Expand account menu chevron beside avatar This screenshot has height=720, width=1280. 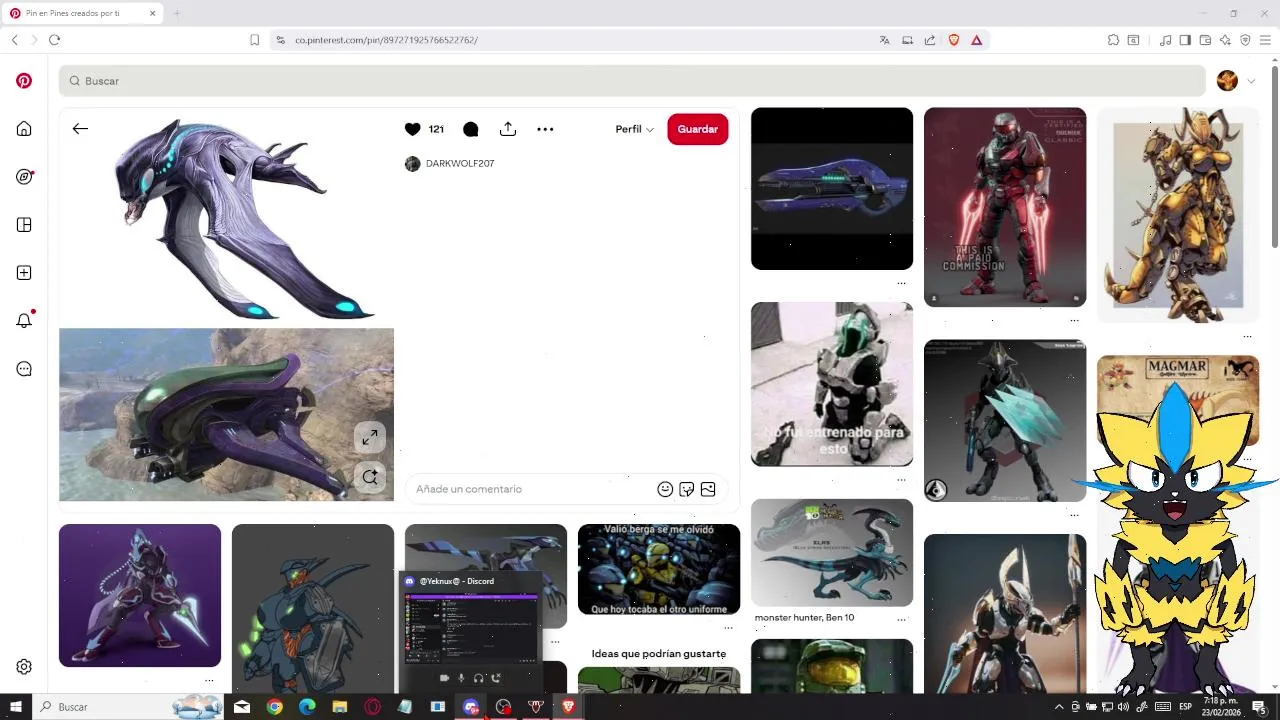(x=1251, y=81)
